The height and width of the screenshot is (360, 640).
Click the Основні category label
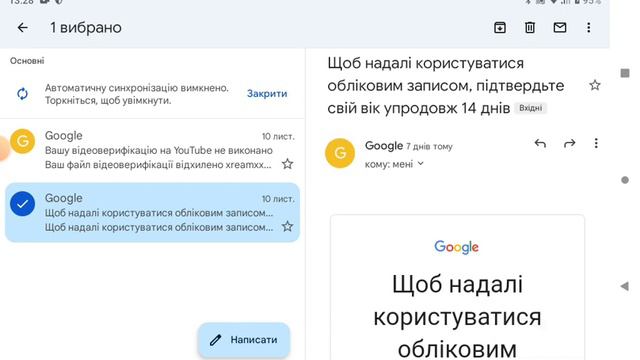27,61
